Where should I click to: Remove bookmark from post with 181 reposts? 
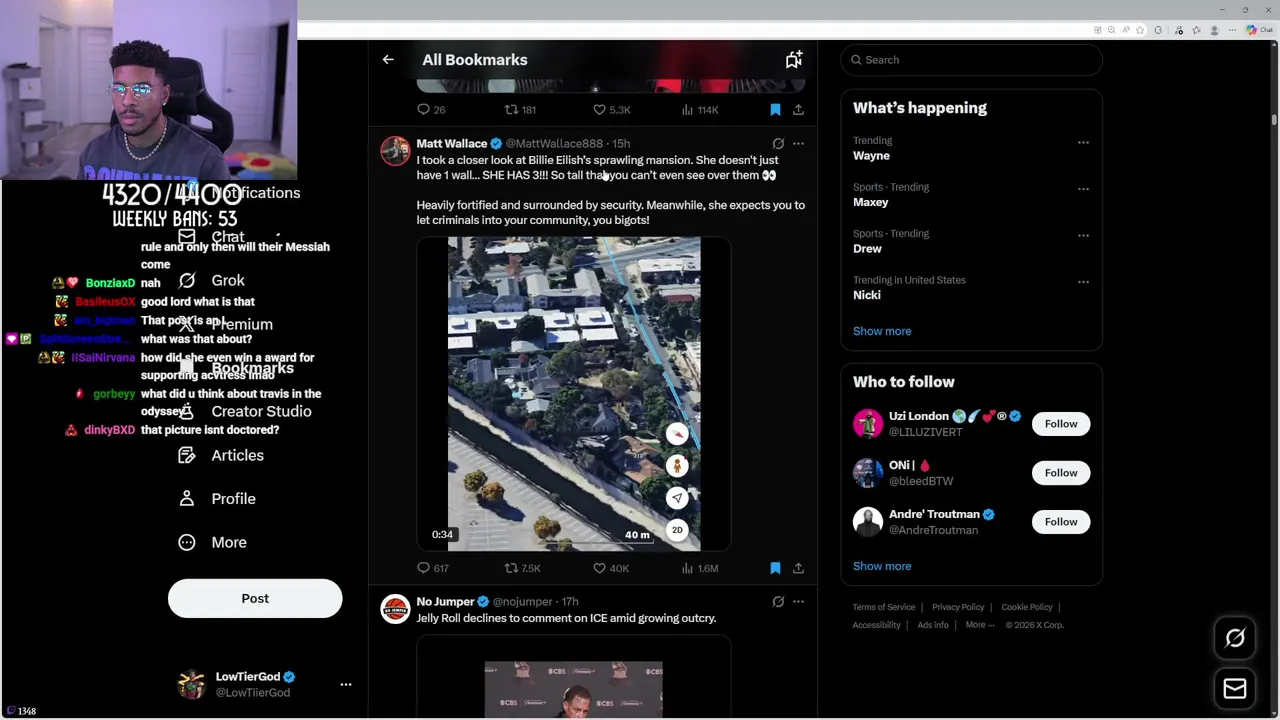coord(775,110)
